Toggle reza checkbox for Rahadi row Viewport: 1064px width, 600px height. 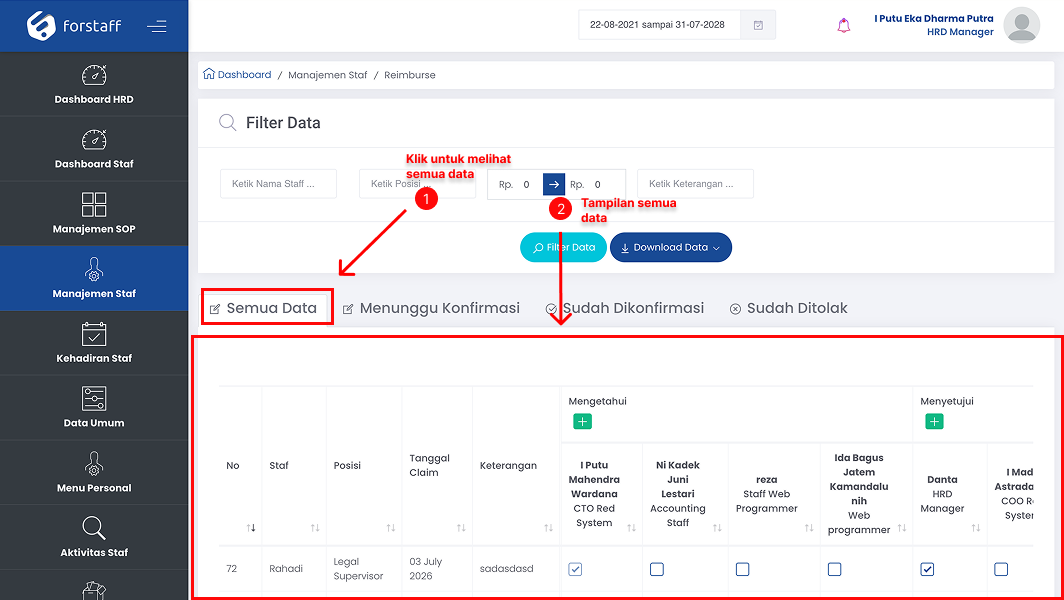coord(742,569)
